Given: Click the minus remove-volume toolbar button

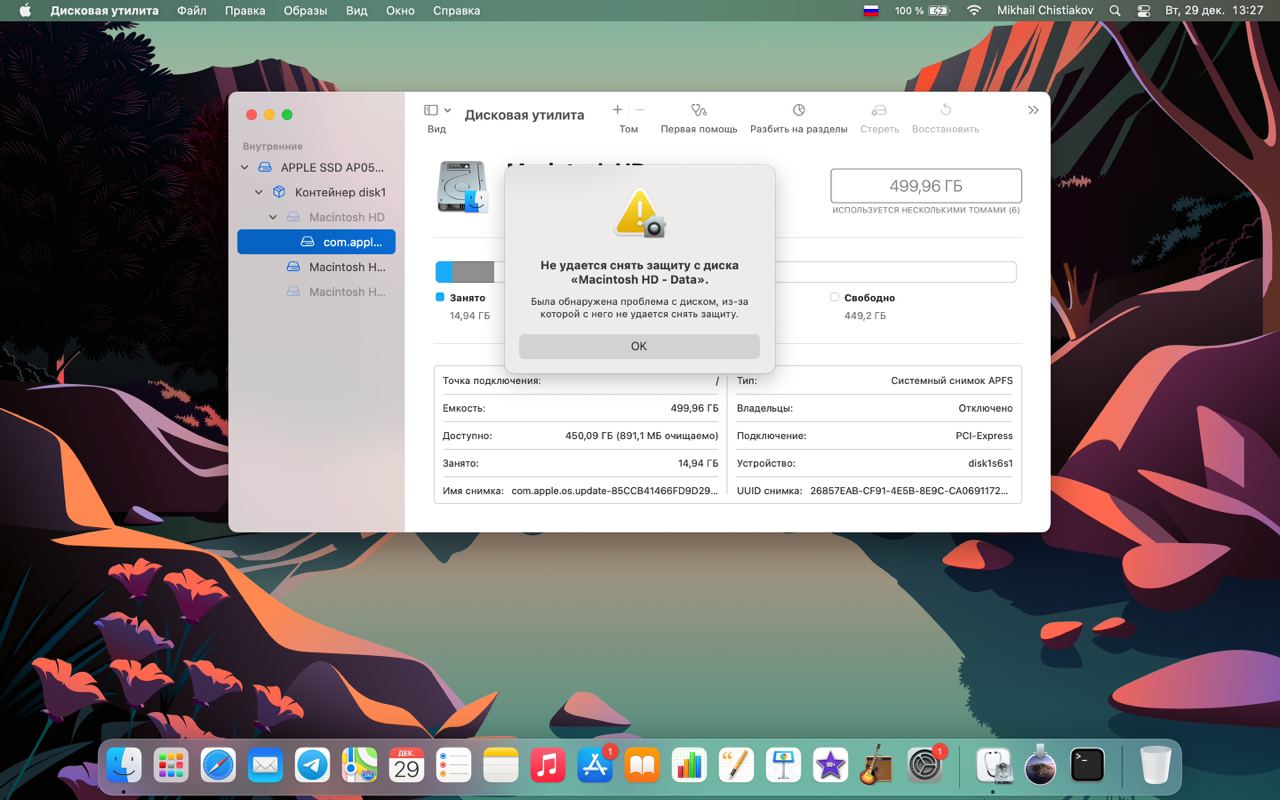Looking at the screenshot, I should (x=640, y=110).
